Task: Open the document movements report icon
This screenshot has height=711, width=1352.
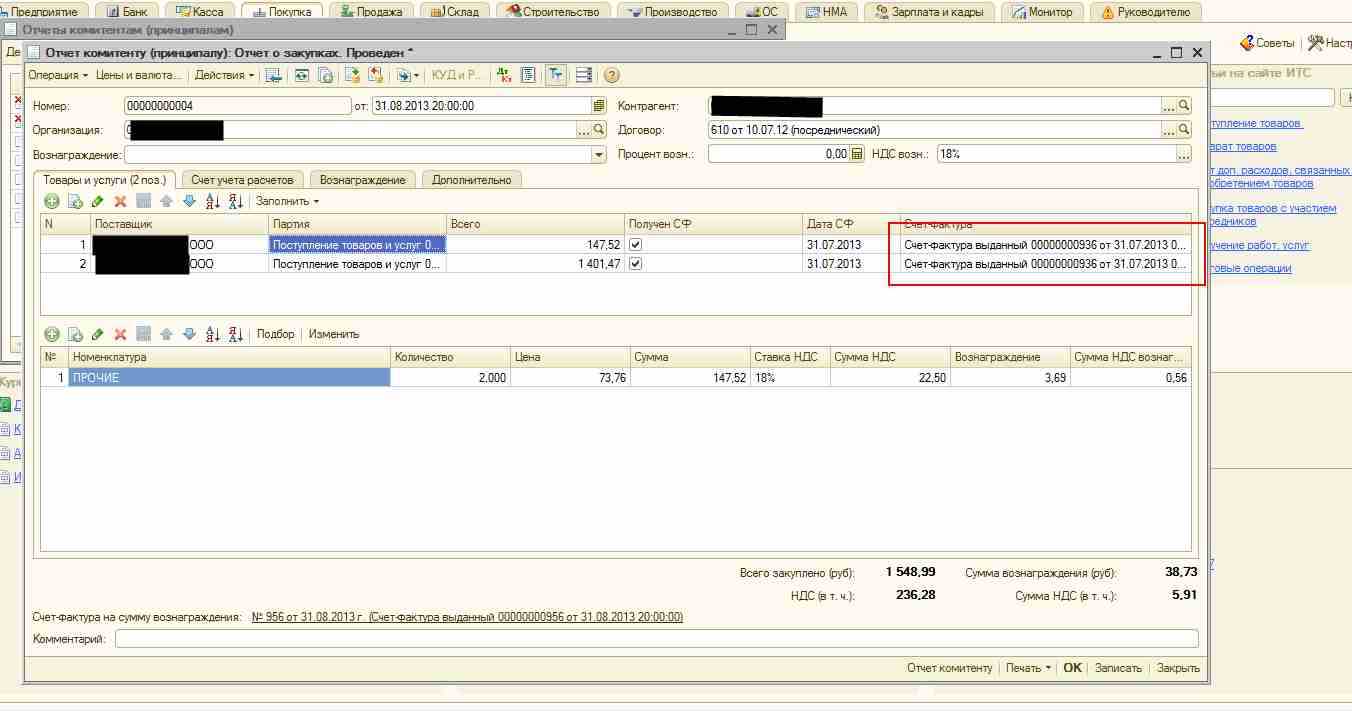Action: click(528, 75)
